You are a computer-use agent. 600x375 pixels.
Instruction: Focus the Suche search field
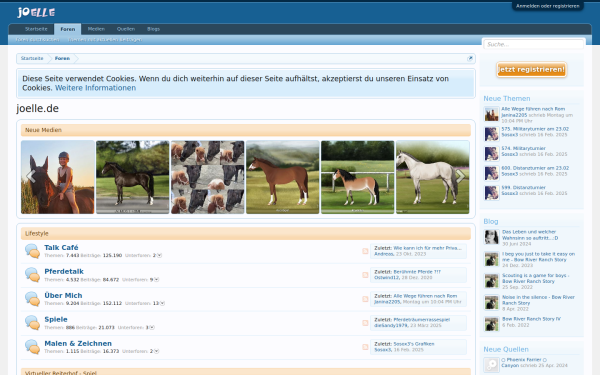pos(533,44)
